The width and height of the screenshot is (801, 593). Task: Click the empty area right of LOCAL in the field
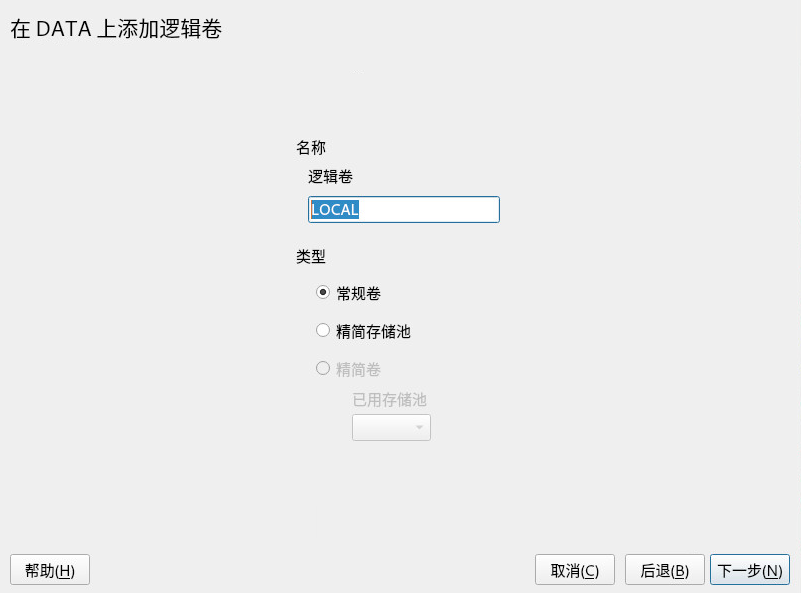429,209
